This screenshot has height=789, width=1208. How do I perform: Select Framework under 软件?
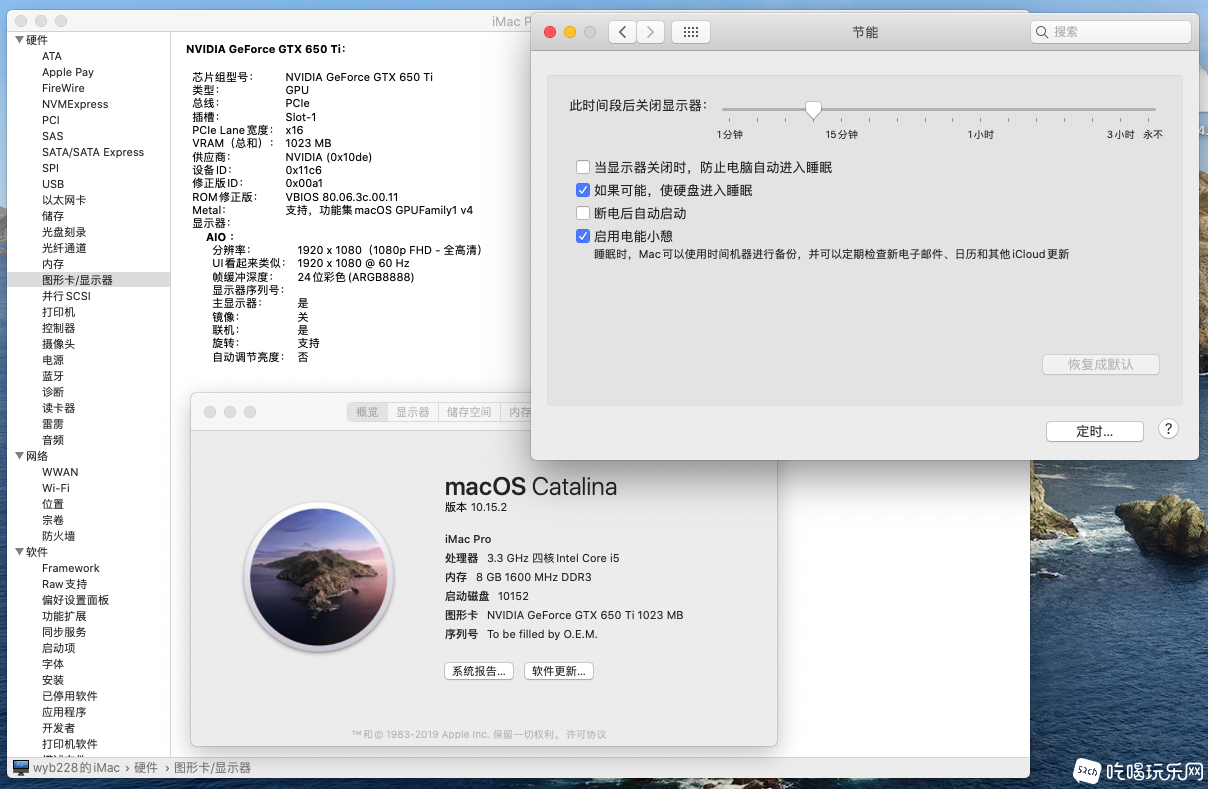click(x=71, y=568)
